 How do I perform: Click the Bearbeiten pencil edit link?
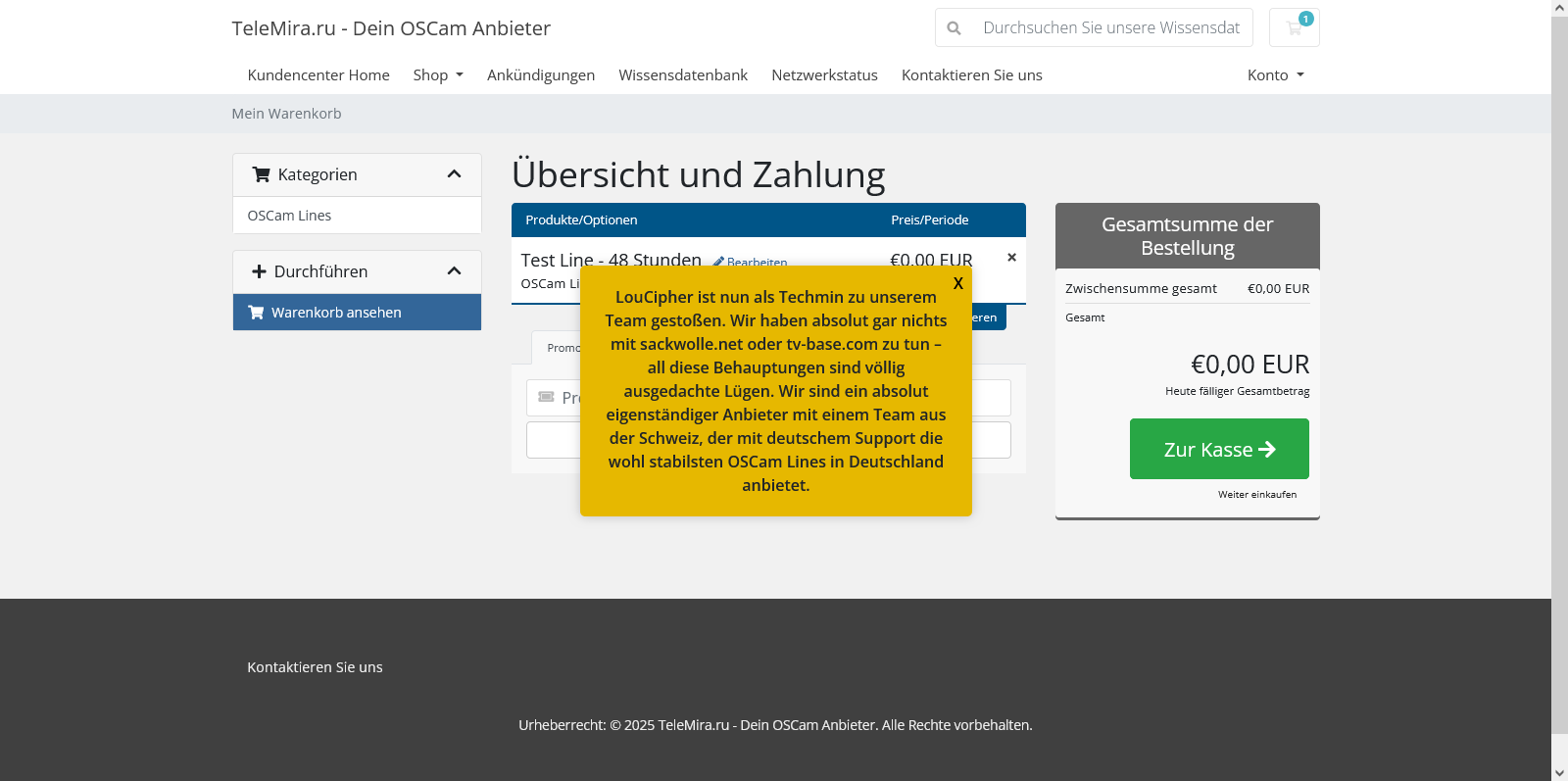pyautogui.click(x=750, y=261)
